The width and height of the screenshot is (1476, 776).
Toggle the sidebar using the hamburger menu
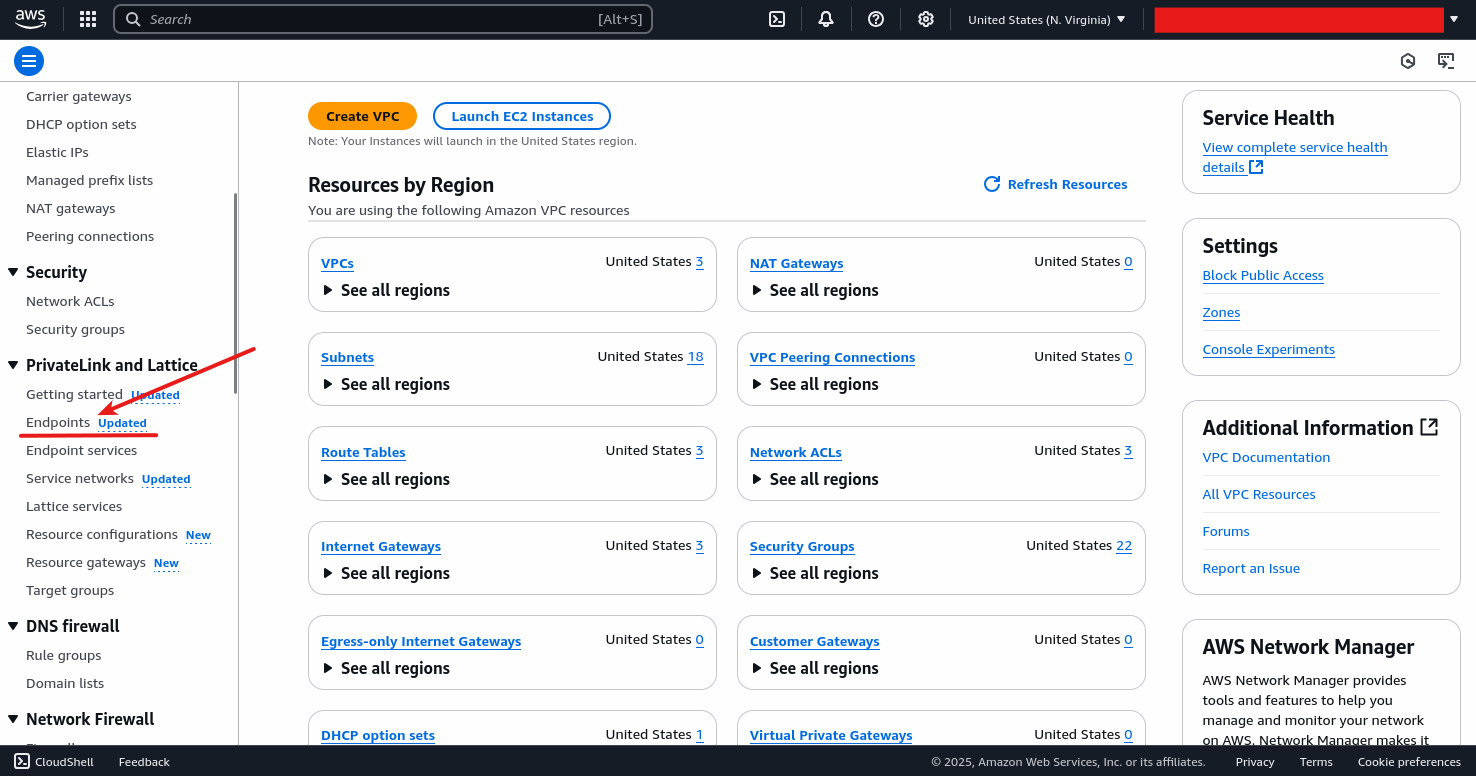pyautogui.click(x=28, y=61)
